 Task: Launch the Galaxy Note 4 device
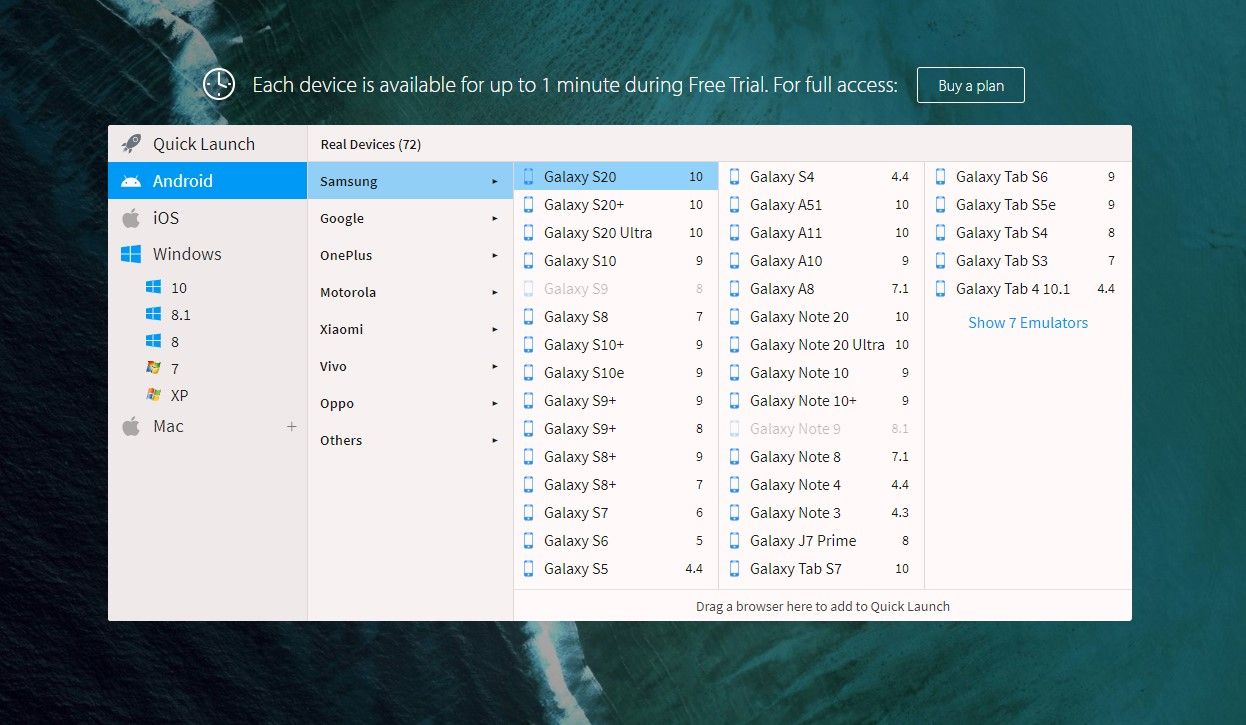822,485
